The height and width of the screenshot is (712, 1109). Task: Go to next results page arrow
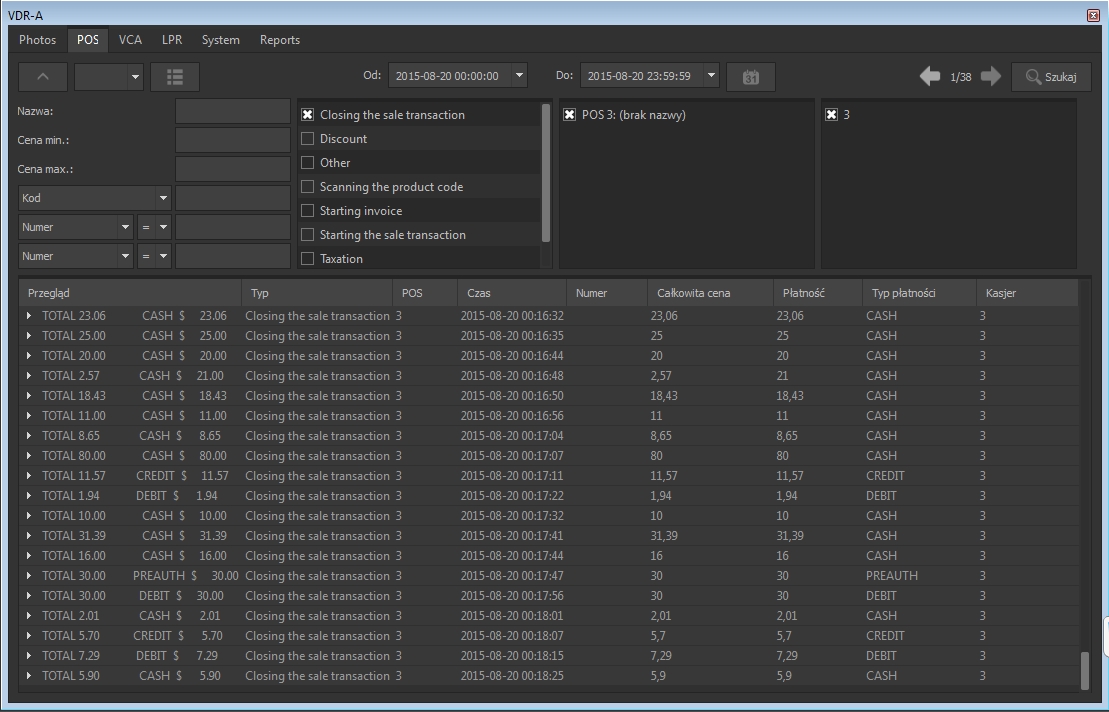point(991,77)
